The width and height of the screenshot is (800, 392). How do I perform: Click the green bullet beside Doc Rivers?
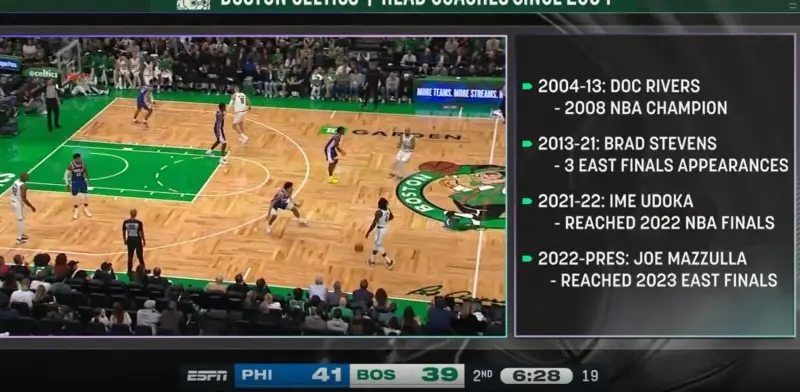pos(528,86)
